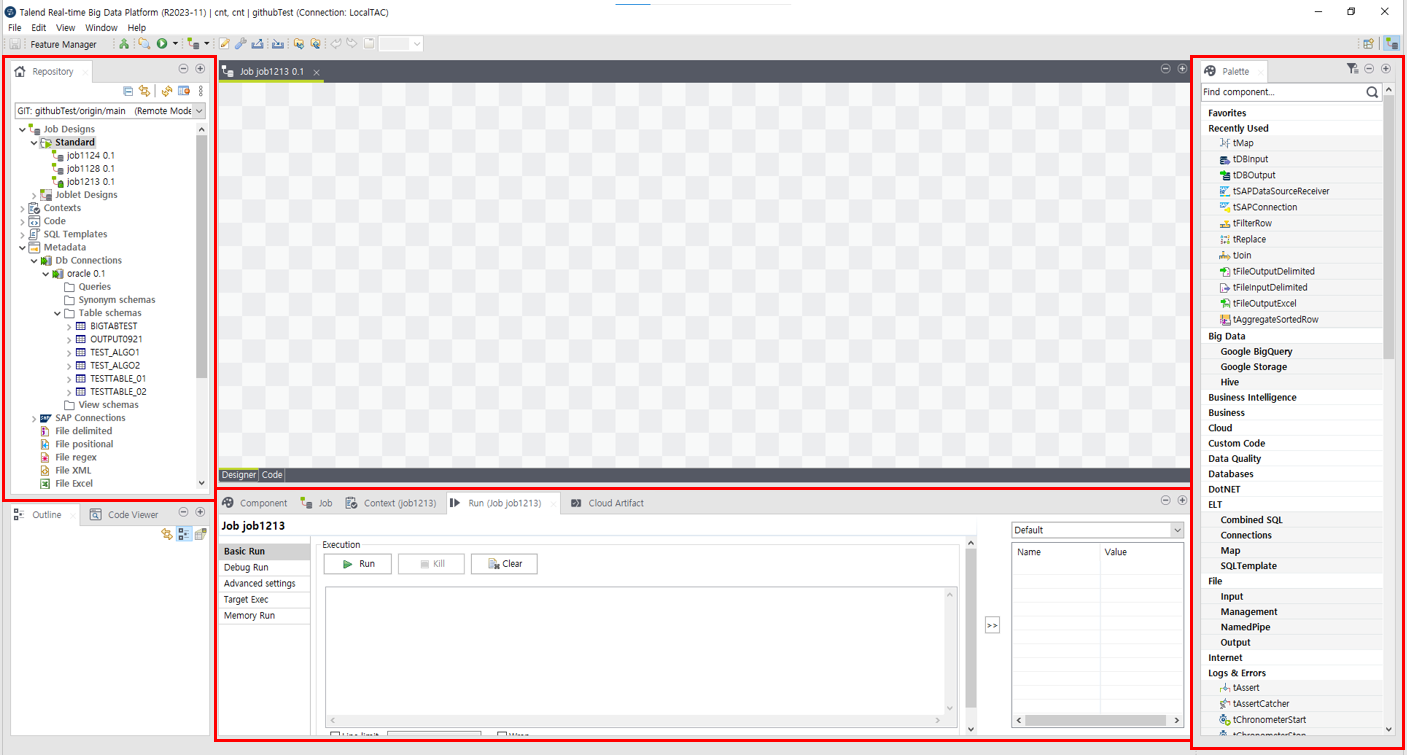
Task: Select the tMap component in the Palette
Action: tap(1243, 143)
